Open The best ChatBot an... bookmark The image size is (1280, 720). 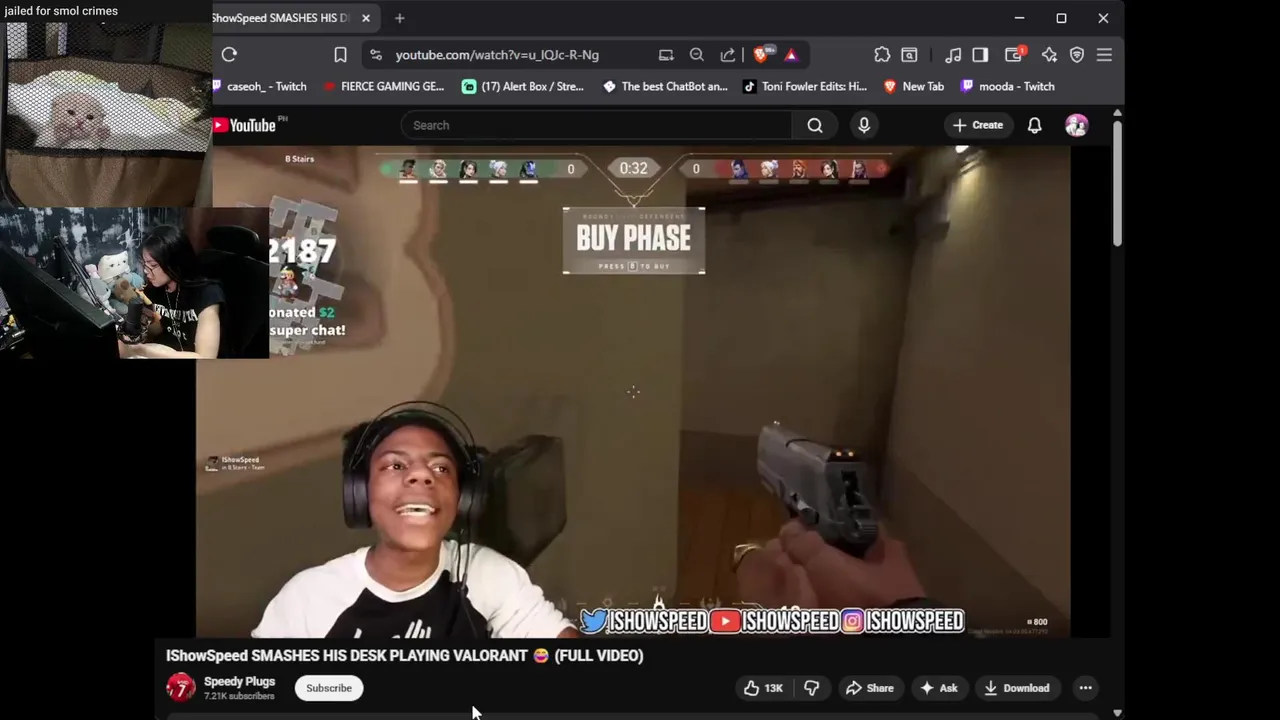click(665, 86)
